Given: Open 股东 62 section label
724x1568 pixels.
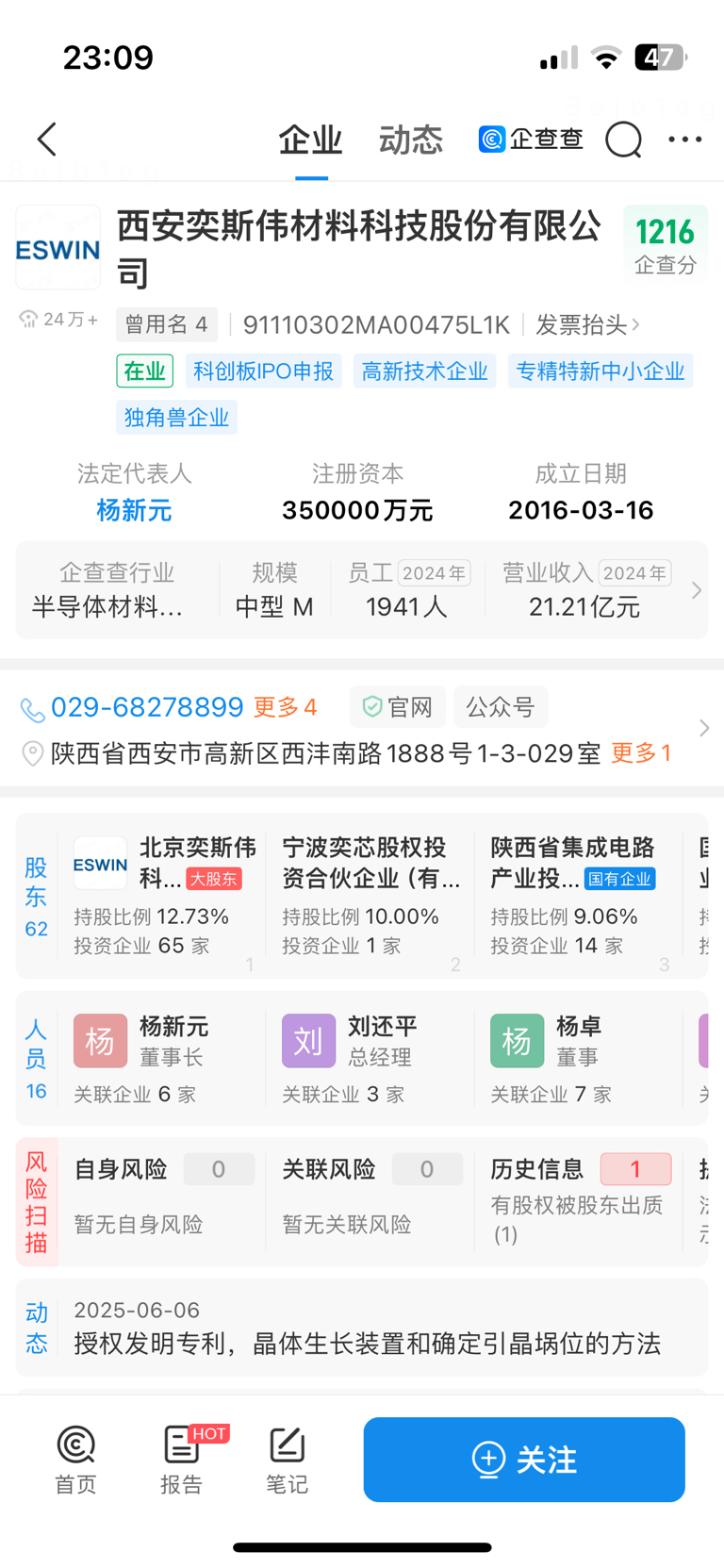Looking at the screenshot, I should (x=37, y=896).
